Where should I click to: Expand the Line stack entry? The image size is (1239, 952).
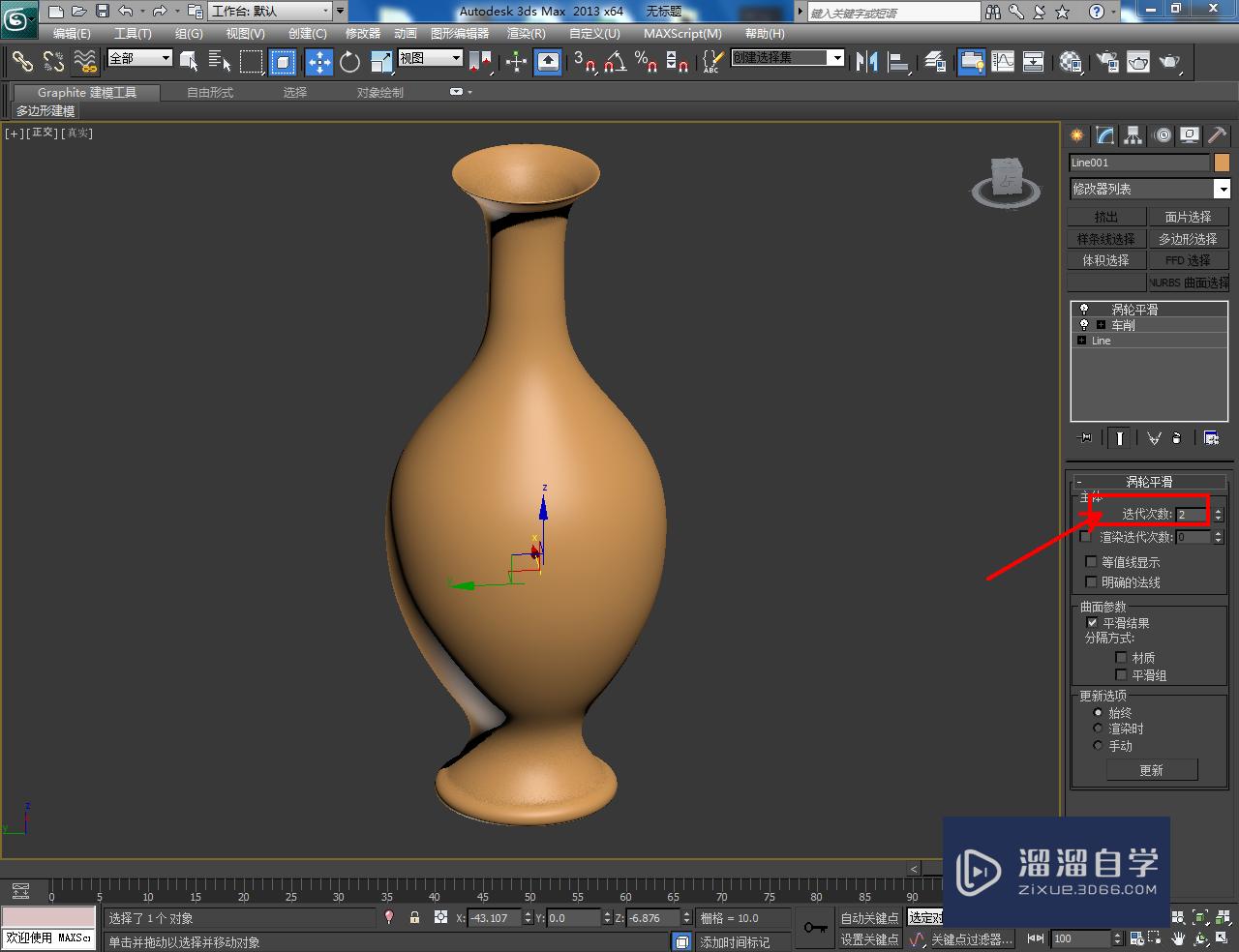pos(1082,341)
